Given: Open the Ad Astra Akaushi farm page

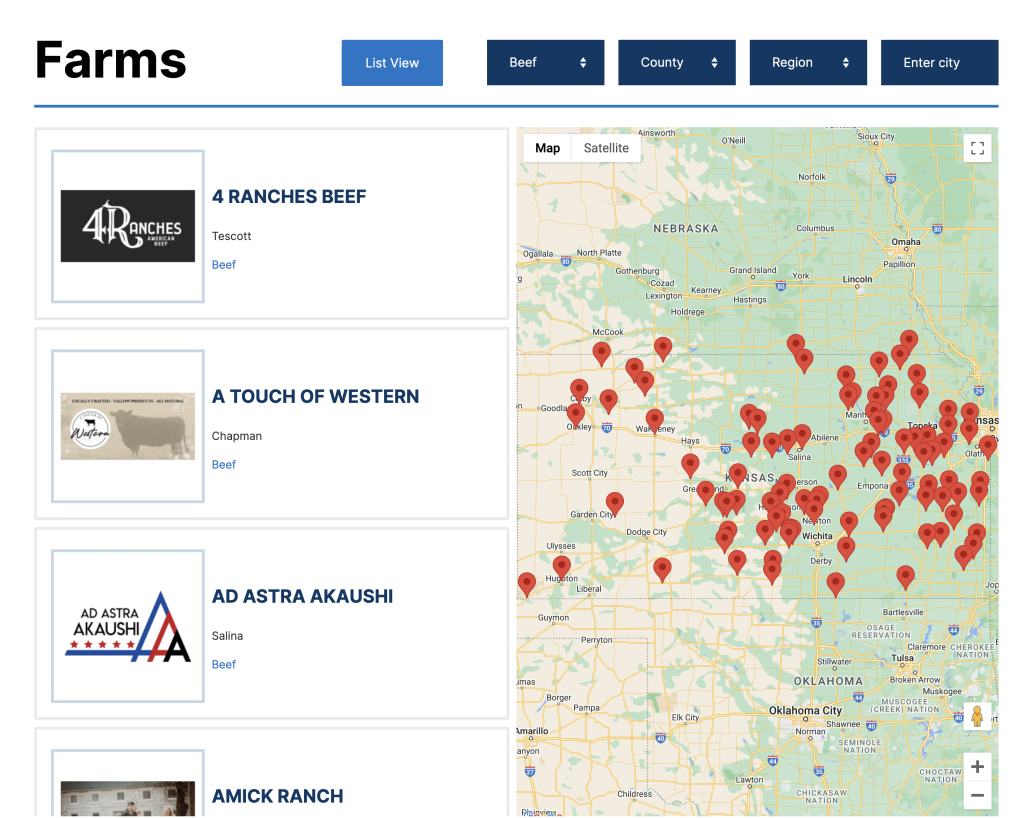Looking at the screenshot, I should pos(302,596).
